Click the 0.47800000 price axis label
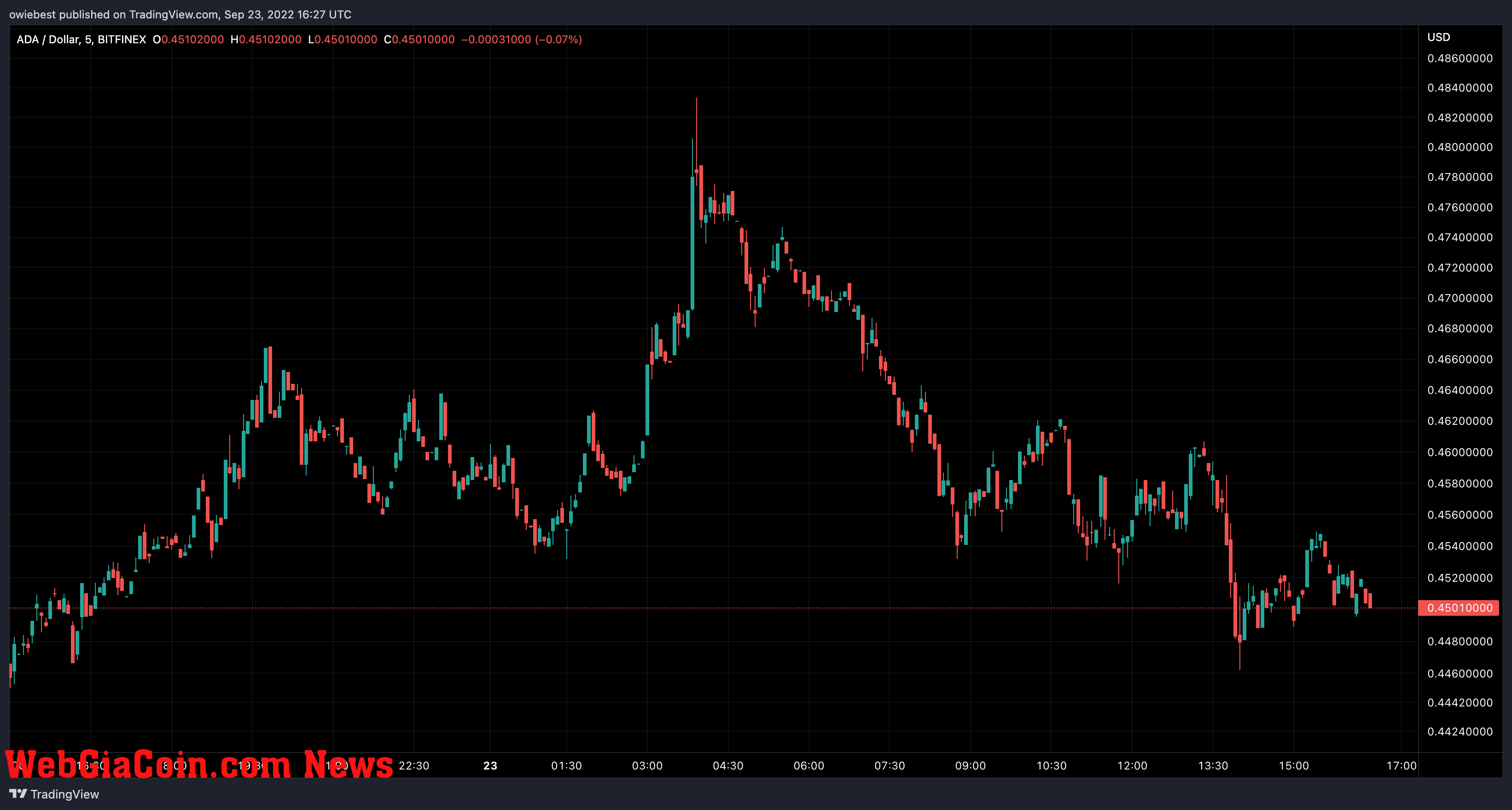Viewport: 1512px width, 810px height. pyautogui.click(x=1460, y=177)
